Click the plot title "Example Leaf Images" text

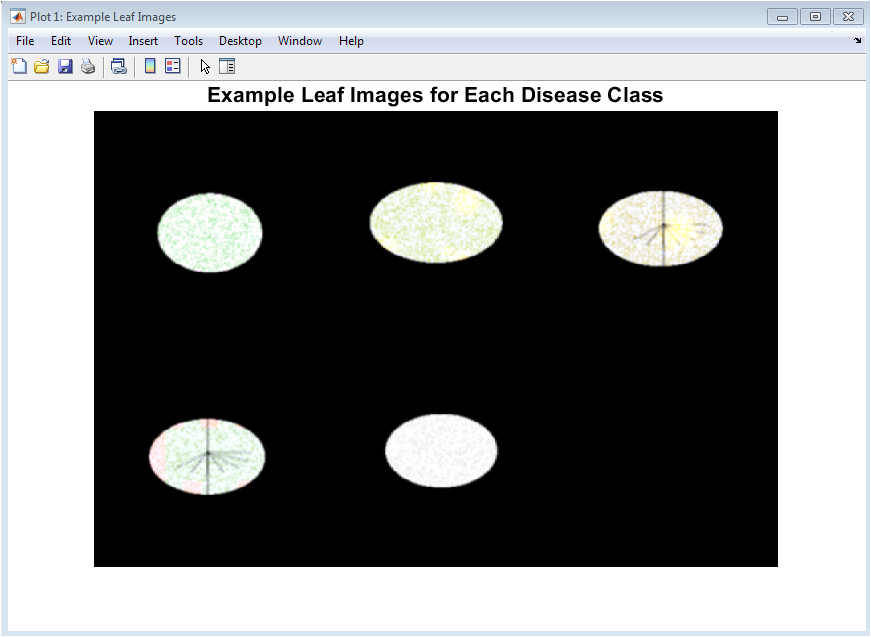click(x=435, y=96)
